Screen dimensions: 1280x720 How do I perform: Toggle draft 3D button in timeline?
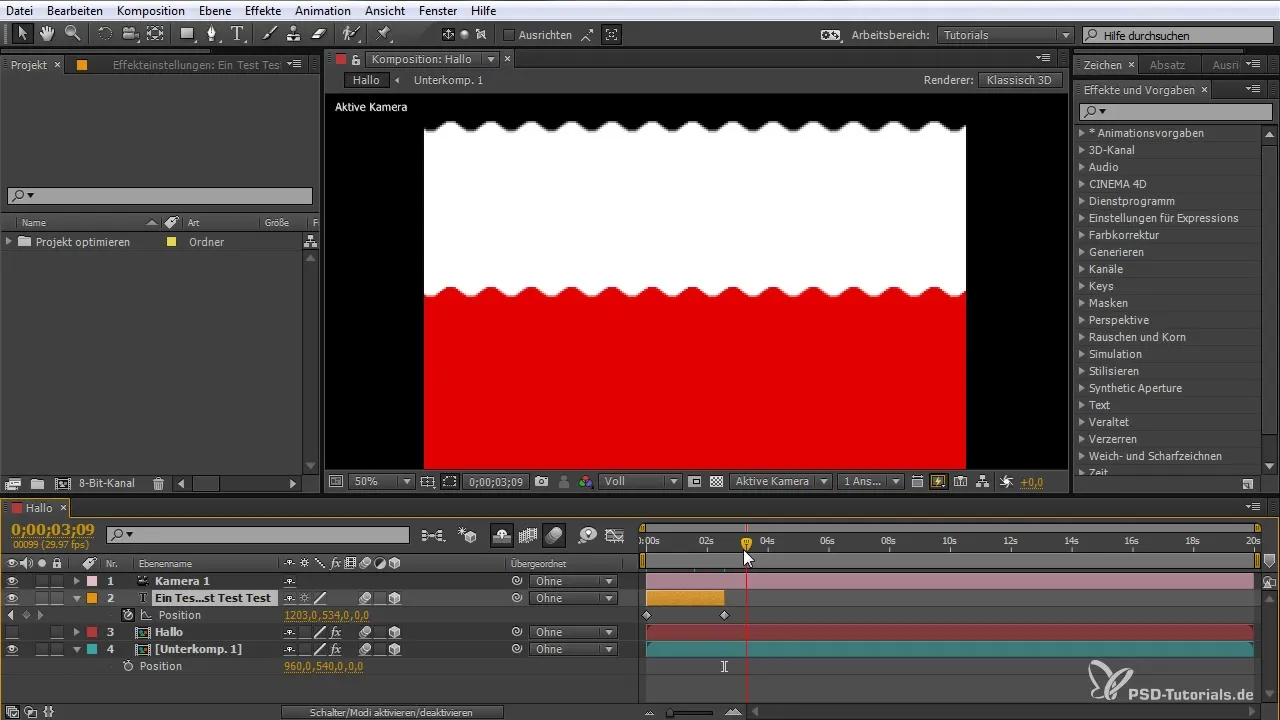[x=467, y=535]
